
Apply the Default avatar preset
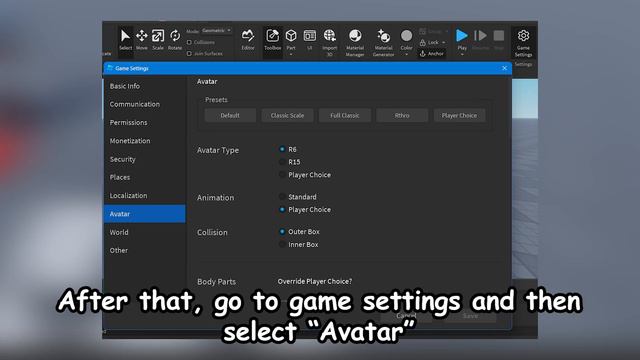coord(230,116)
